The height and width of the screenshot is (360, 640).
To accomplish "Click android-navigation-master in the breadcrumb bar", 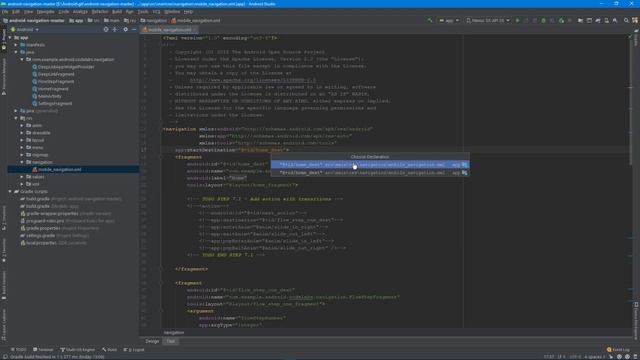I will tap(33, 20).
